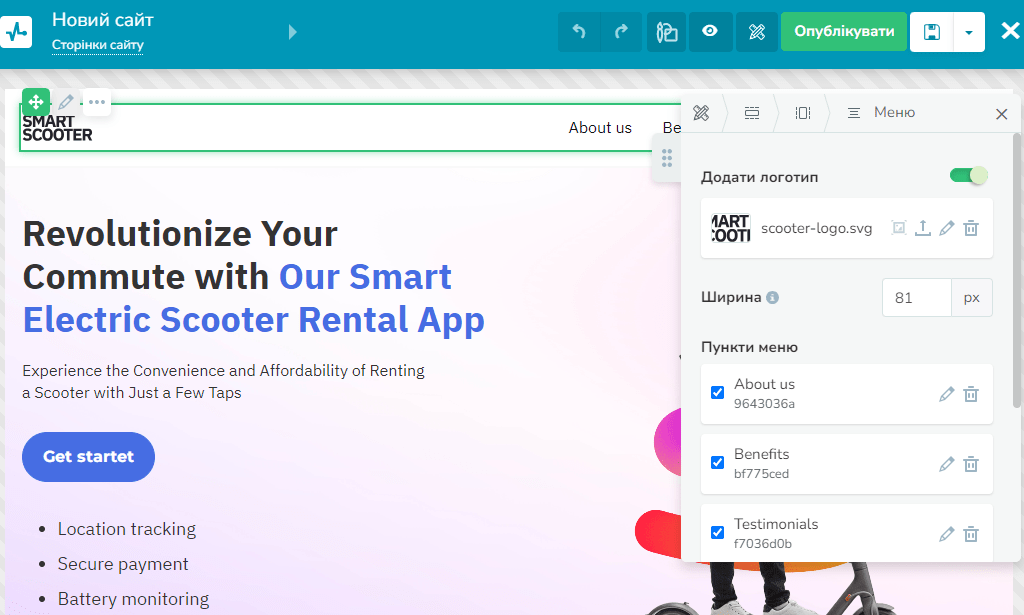Uncheck the Testimonials checkbox
The image size is (1024, 615).
717,533
